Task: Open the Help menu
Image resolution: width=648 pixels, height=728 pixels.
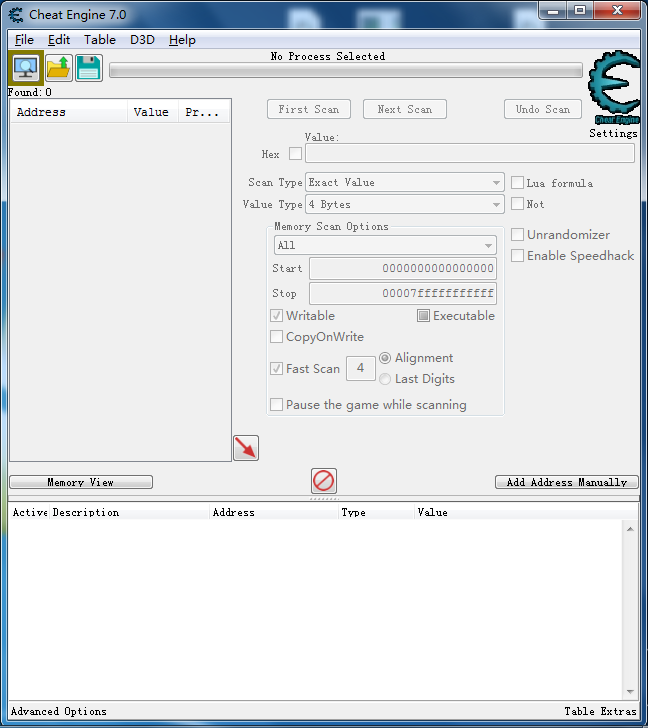Action: coord(182,40)
